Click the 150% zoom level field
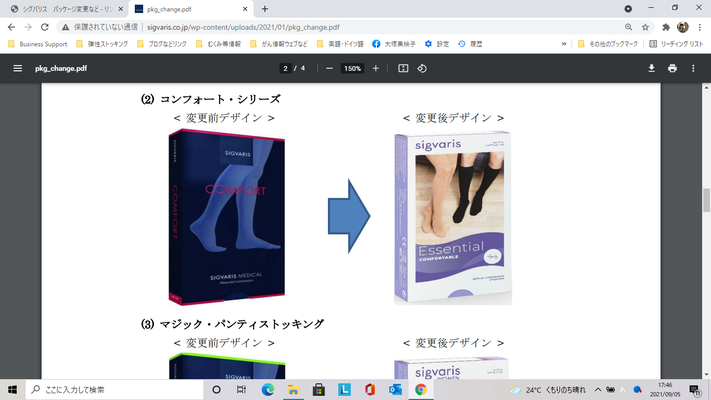The width and height of the screenshot is (711, 400). click(x=352, y=68)
